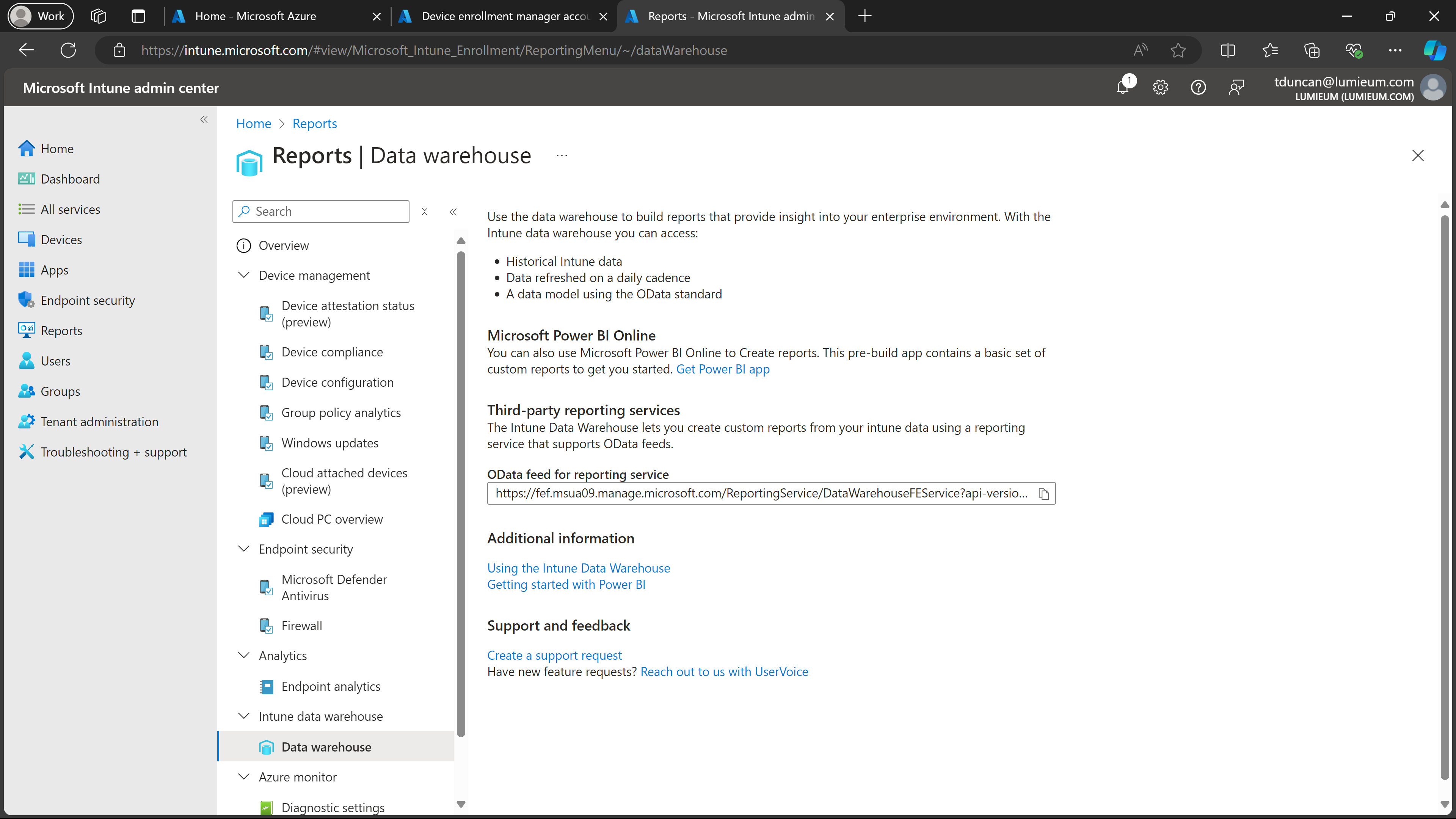Close the Reports - Microsoft Intune admin tab
Viewport: 1456px width, 819px height.
click(830, 16)
